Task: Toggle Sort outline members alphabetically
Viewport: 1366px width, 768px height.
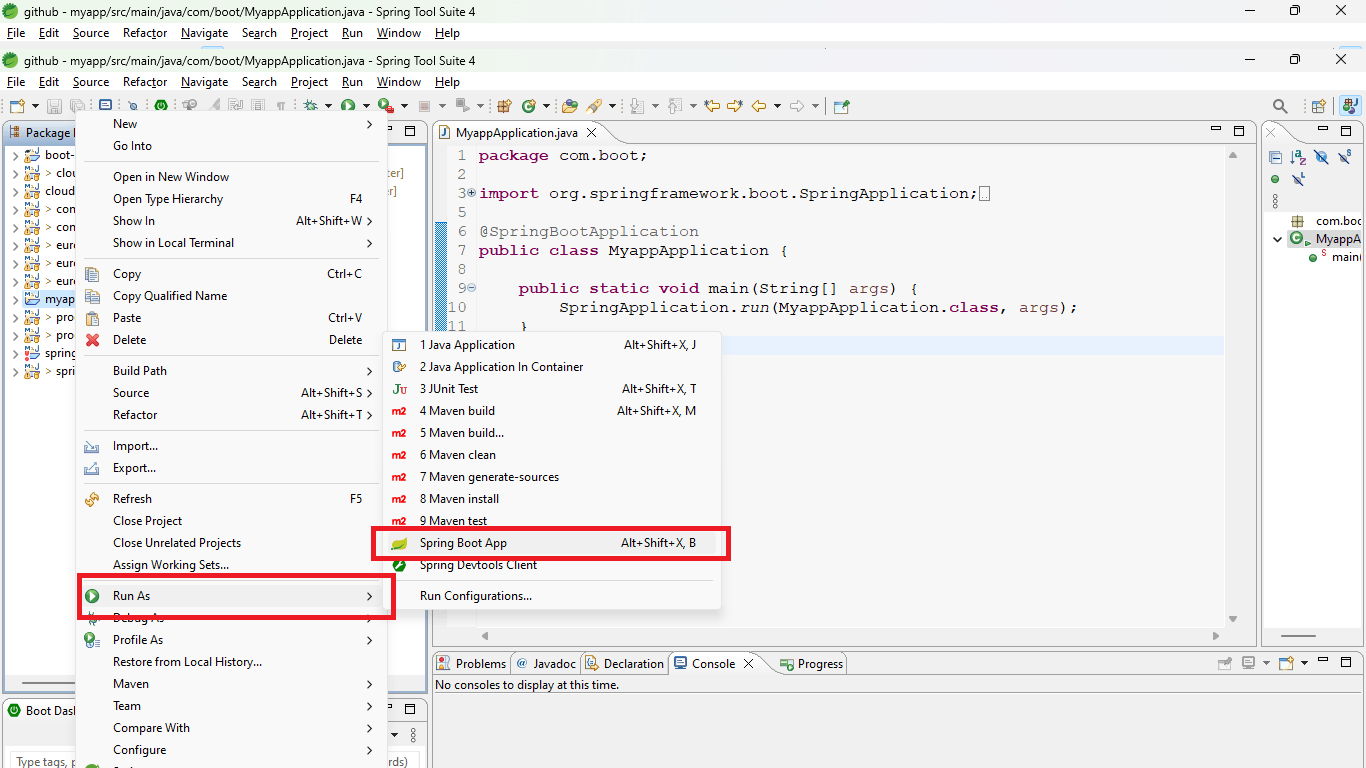Action: 1297,157
